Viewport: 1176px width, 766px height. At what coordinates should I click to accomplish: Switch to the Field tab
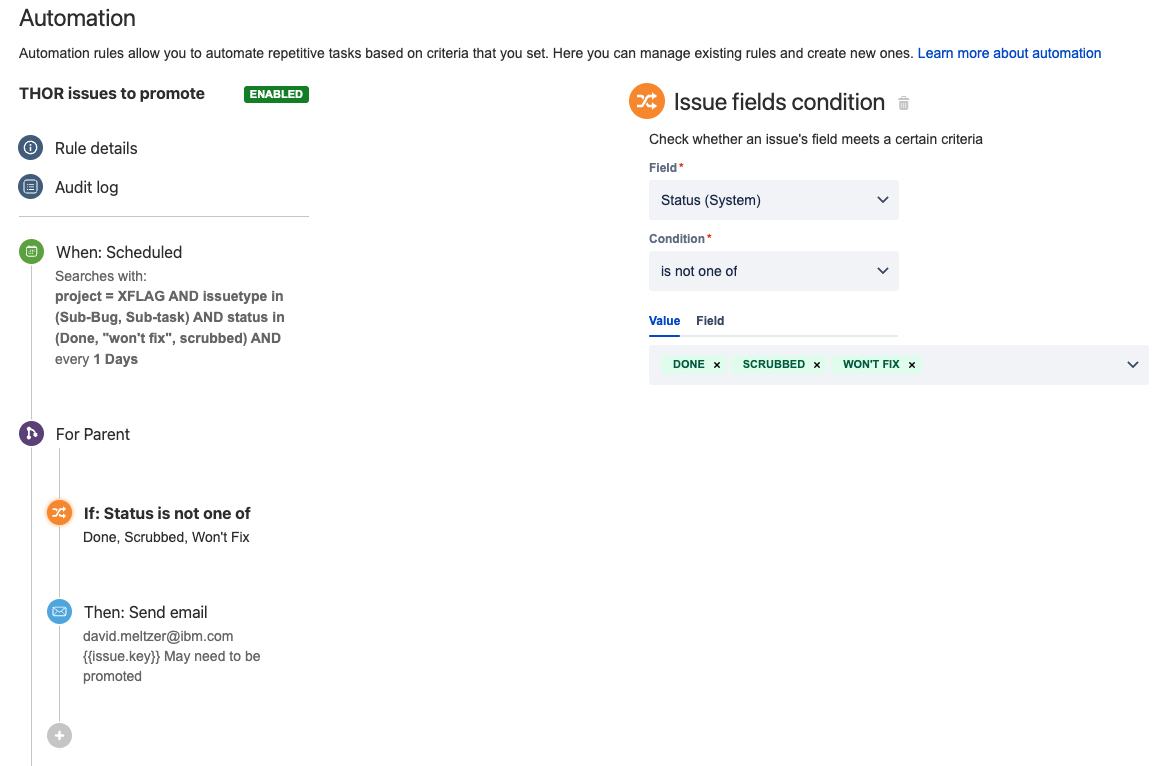coord(710,321)
